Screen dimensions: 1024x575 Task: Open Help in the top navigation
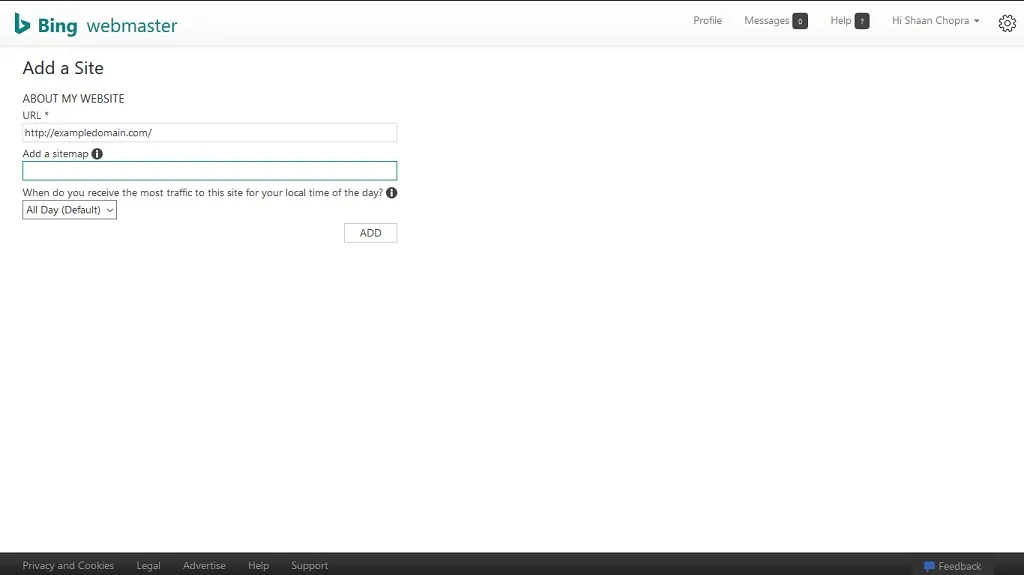840,20
